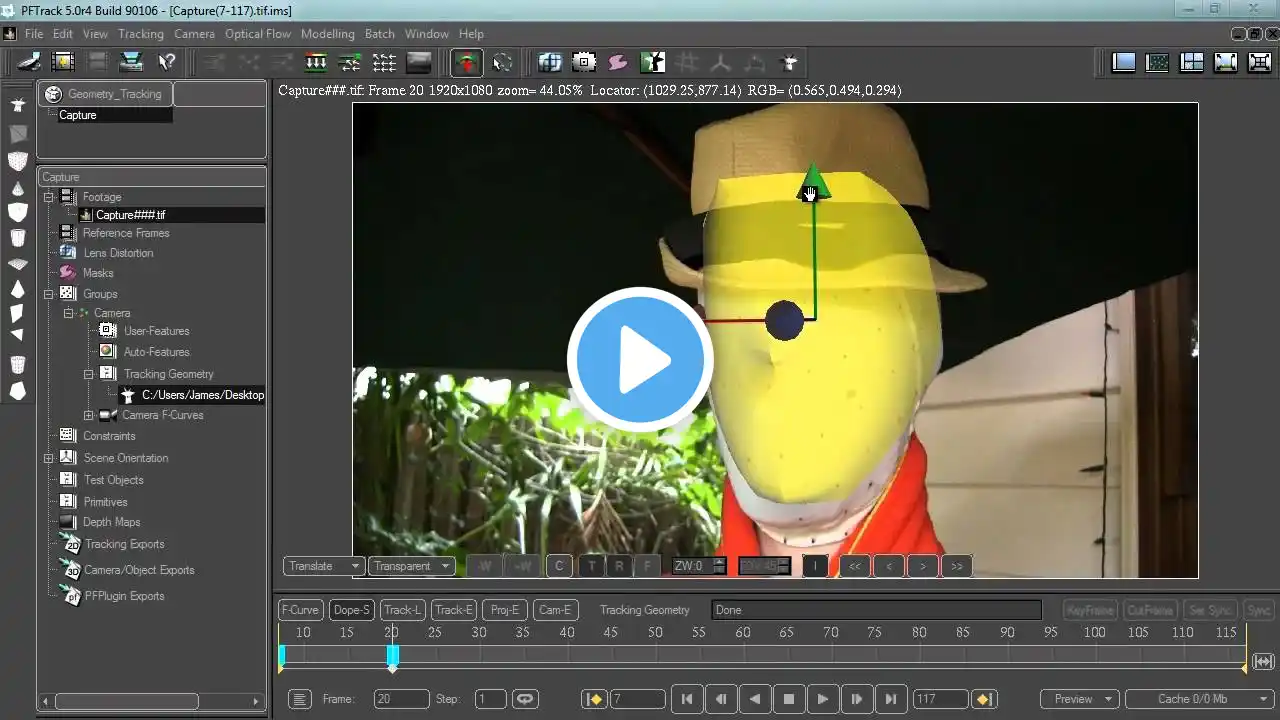Viewport: 1280px width, 720px height.
Task: Click the stop playback button
Action: point(789,699)
